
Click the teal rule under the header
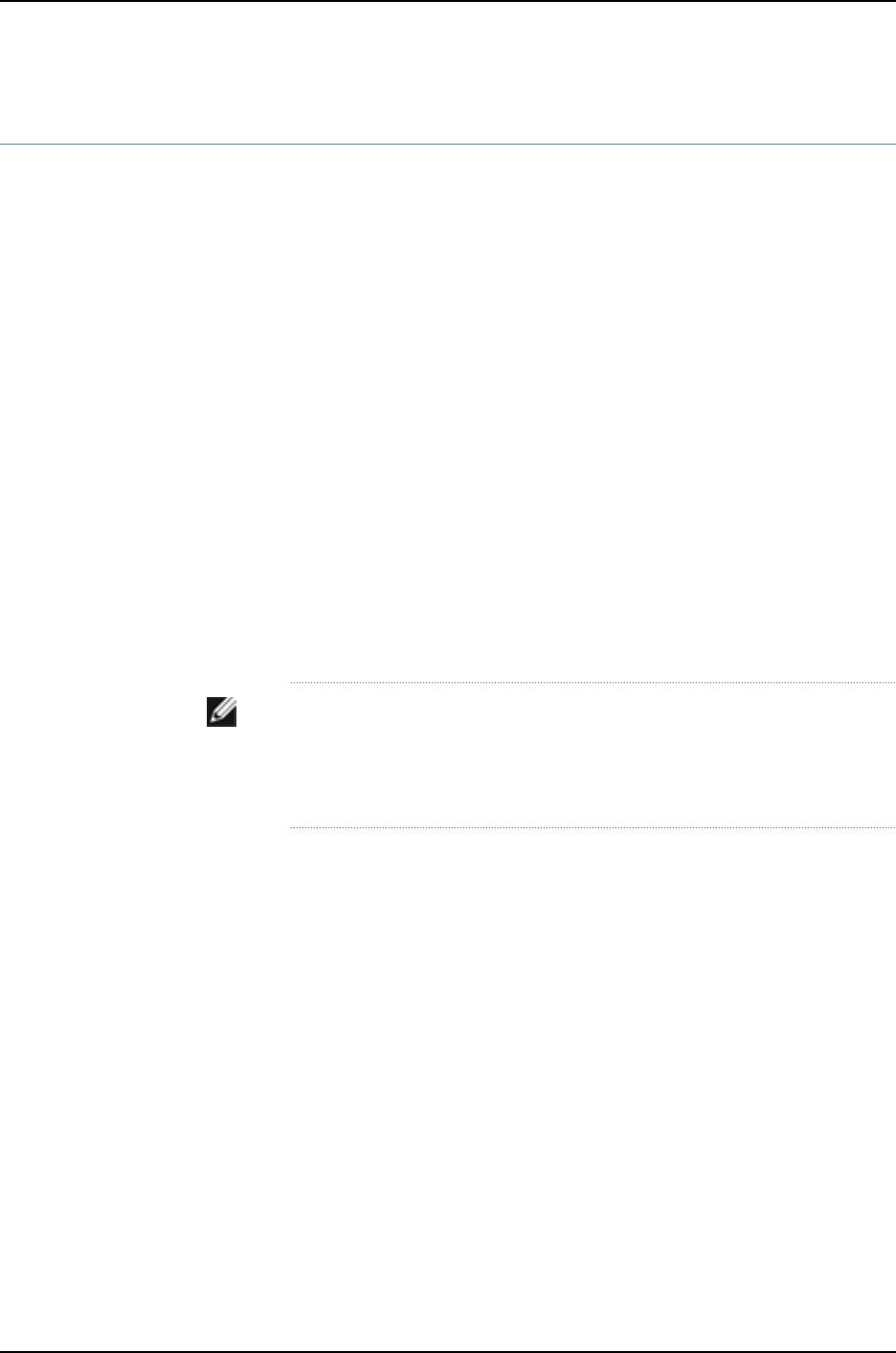448,145
